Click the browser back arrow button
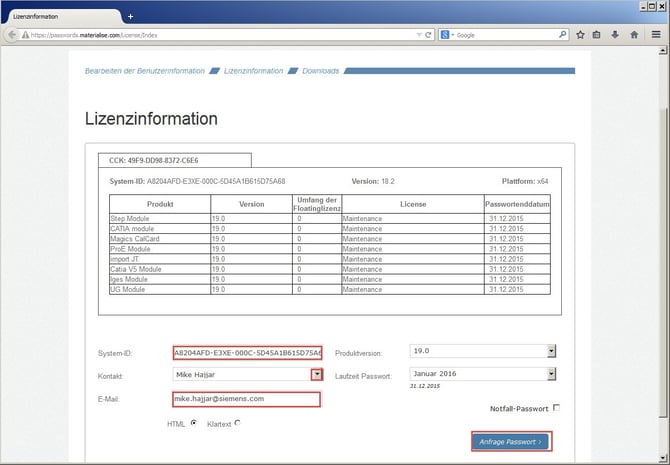The width and height of the screenshot is (670, 465). coord(12,34)
